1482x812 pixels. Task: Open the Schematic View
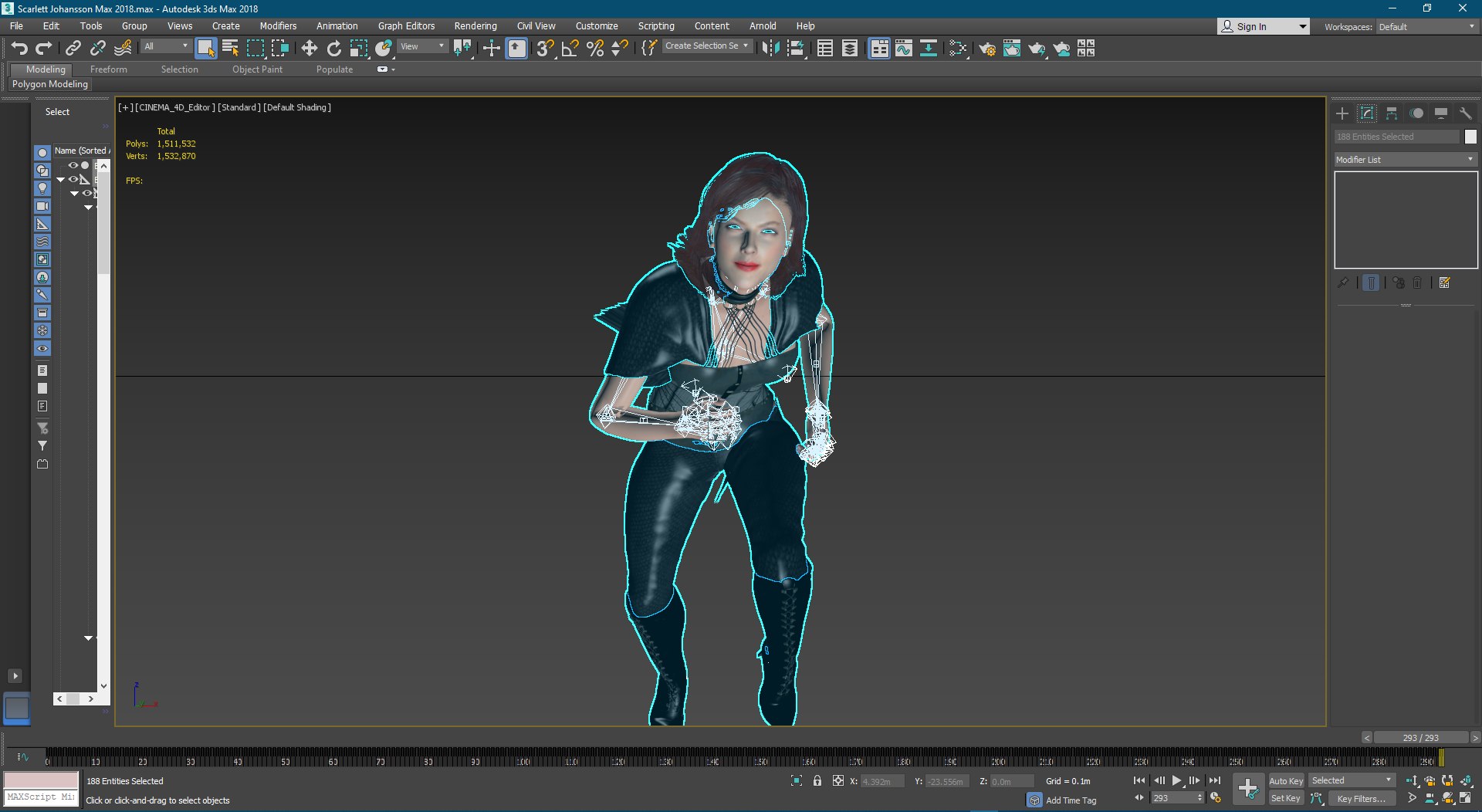929,48
